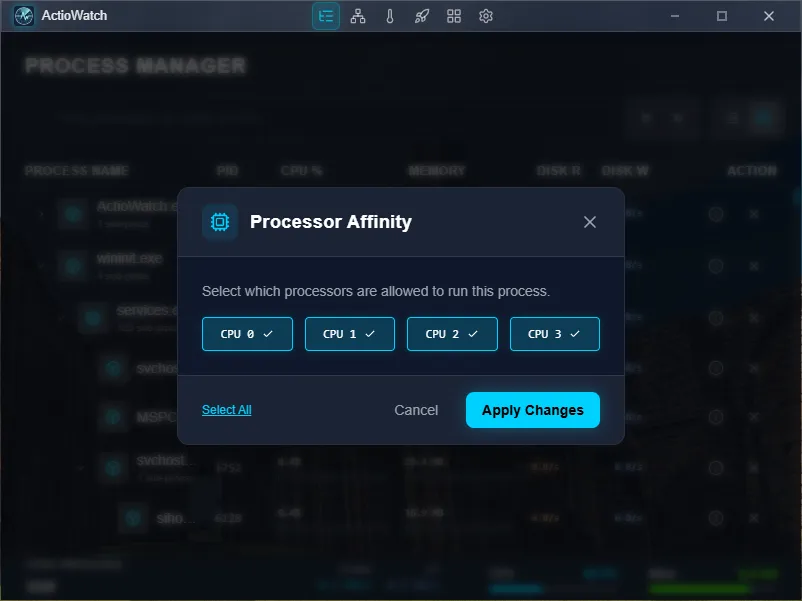Close the Processor Affinity dialog with X
Screen dimensions: 802x601
coord(589,222)
